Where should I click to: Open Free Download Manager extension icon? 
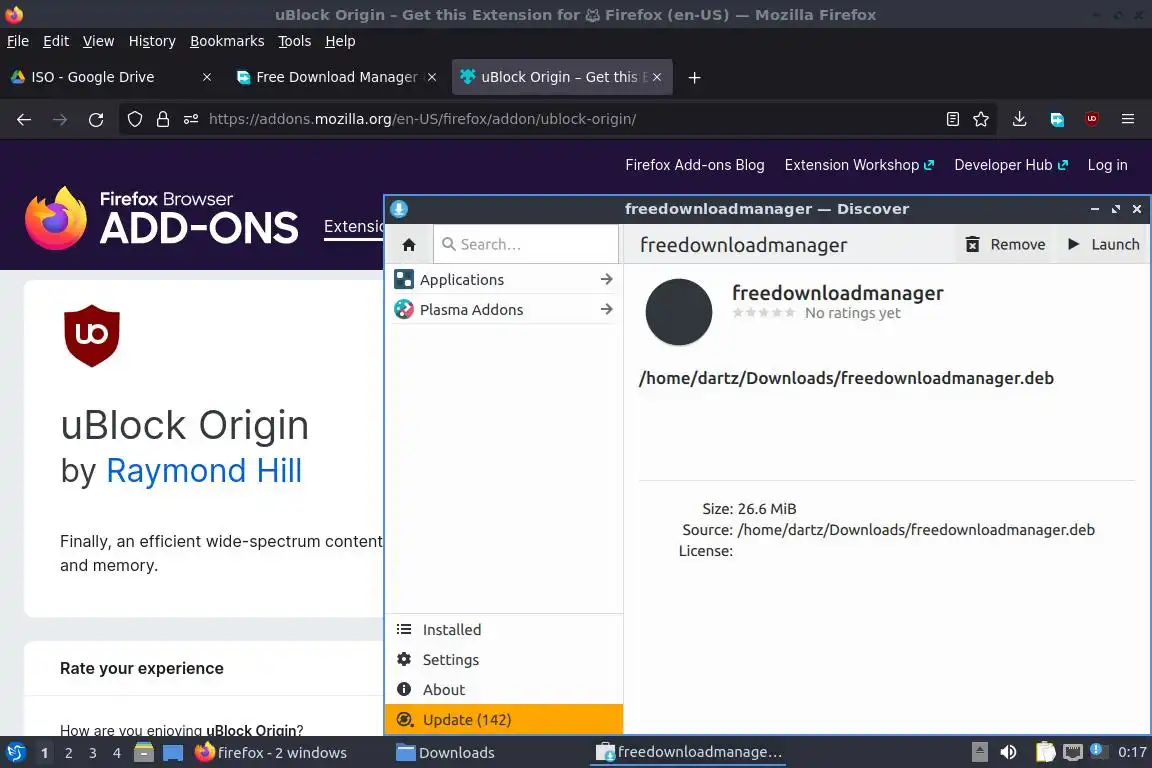(1056, 119)
